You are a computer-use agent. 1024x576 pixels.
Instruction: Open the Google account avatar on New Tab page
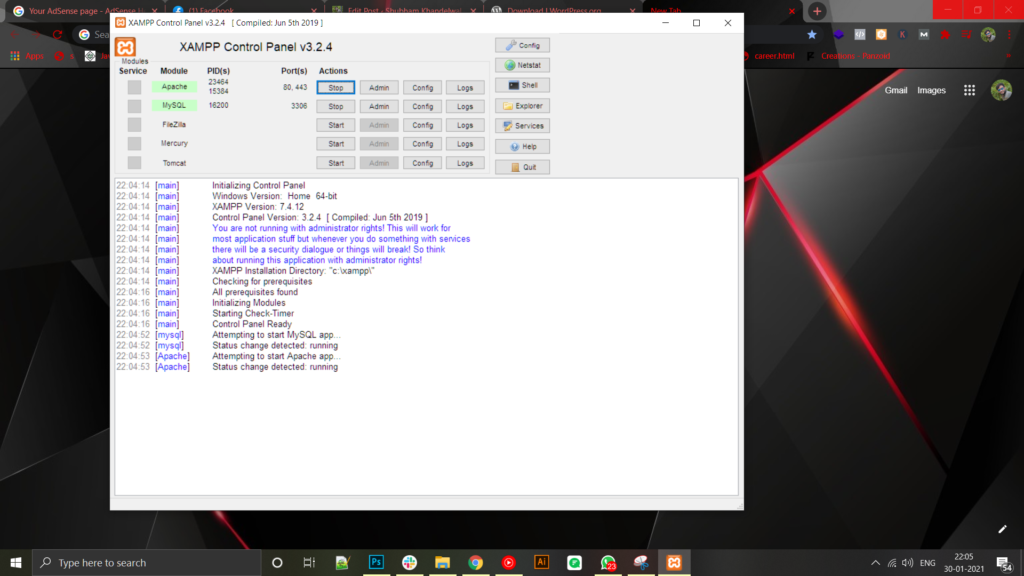pyautogui.click(x=1001, y=90)
